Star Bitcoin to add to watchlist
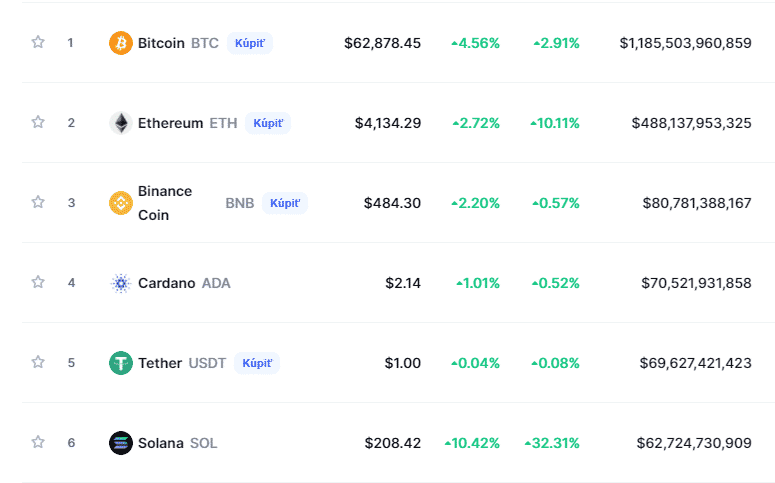Viewport: 775px width, 483px height. (38, 42)
